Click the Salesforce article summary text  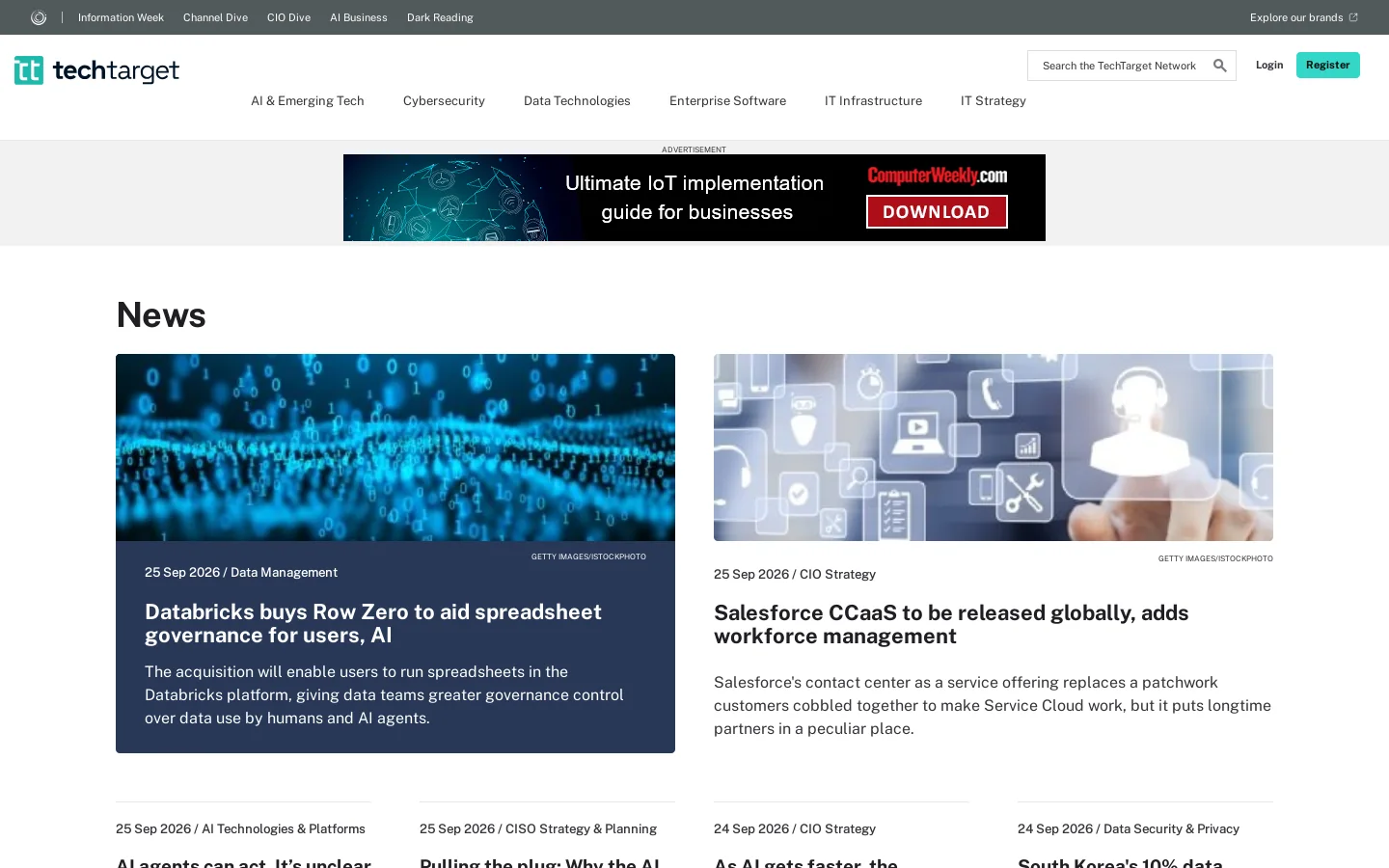pos(993,705)
